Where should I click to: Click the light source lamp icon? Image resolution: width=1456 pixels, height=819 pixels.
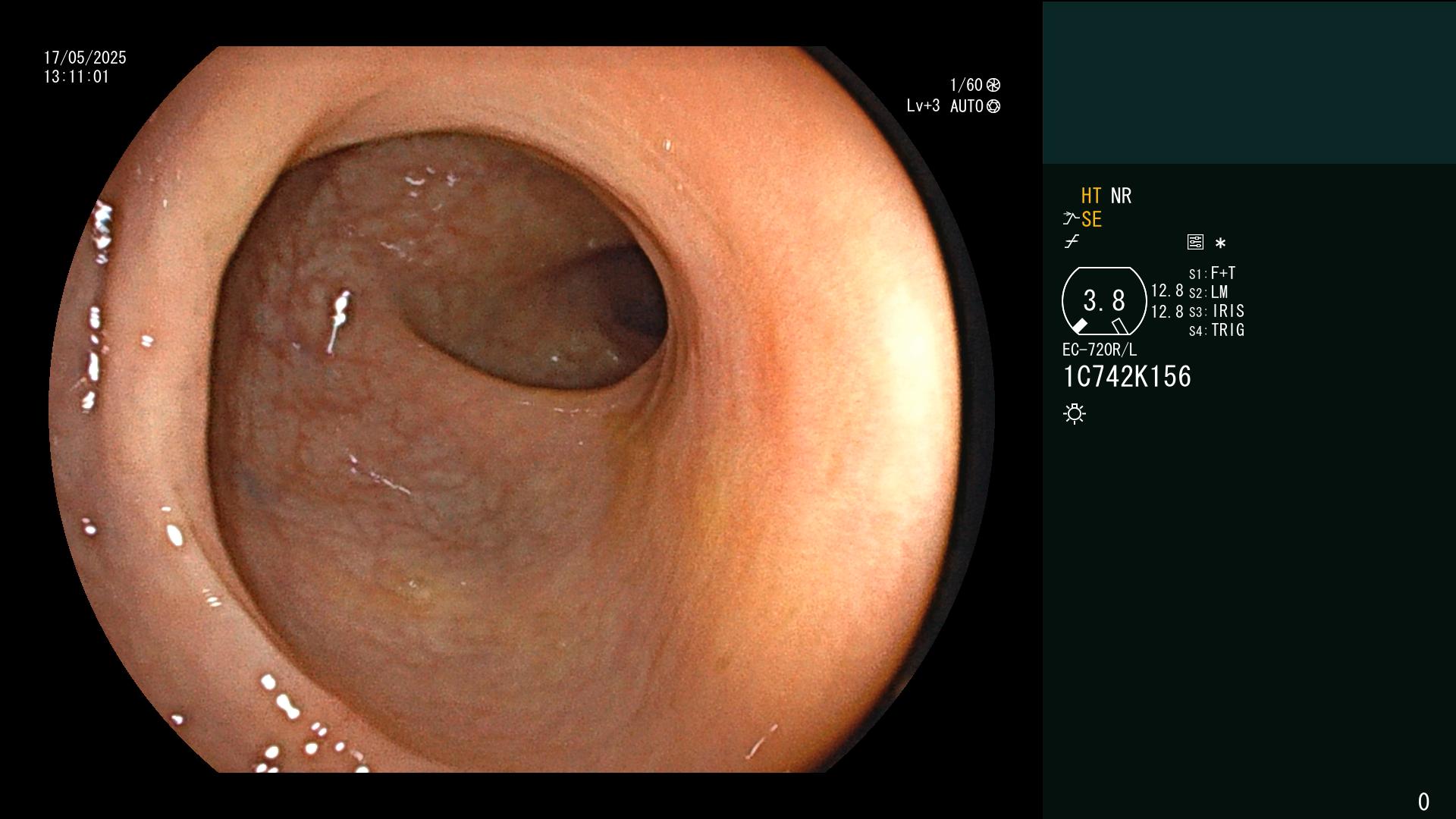pyautogui.click(x=1075, y=413)
